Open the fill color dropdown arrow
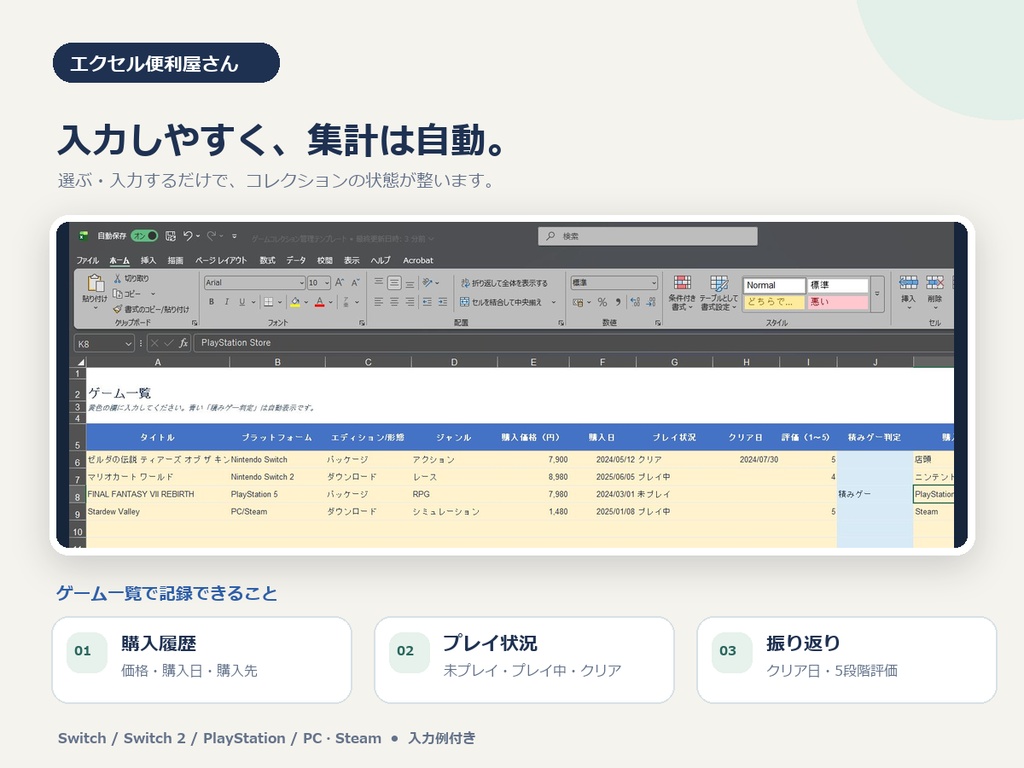1024x768 pixels. click(306, 302)
